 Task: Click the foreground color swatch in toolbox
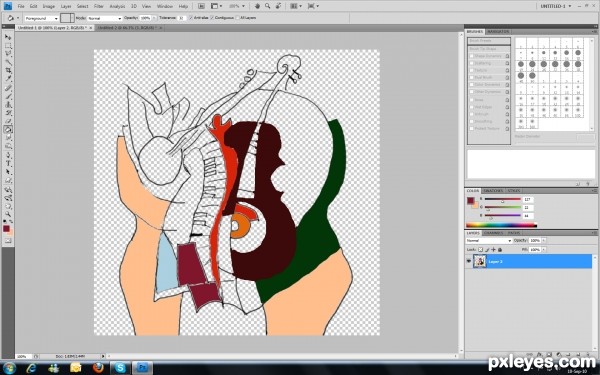pos(6,228)
